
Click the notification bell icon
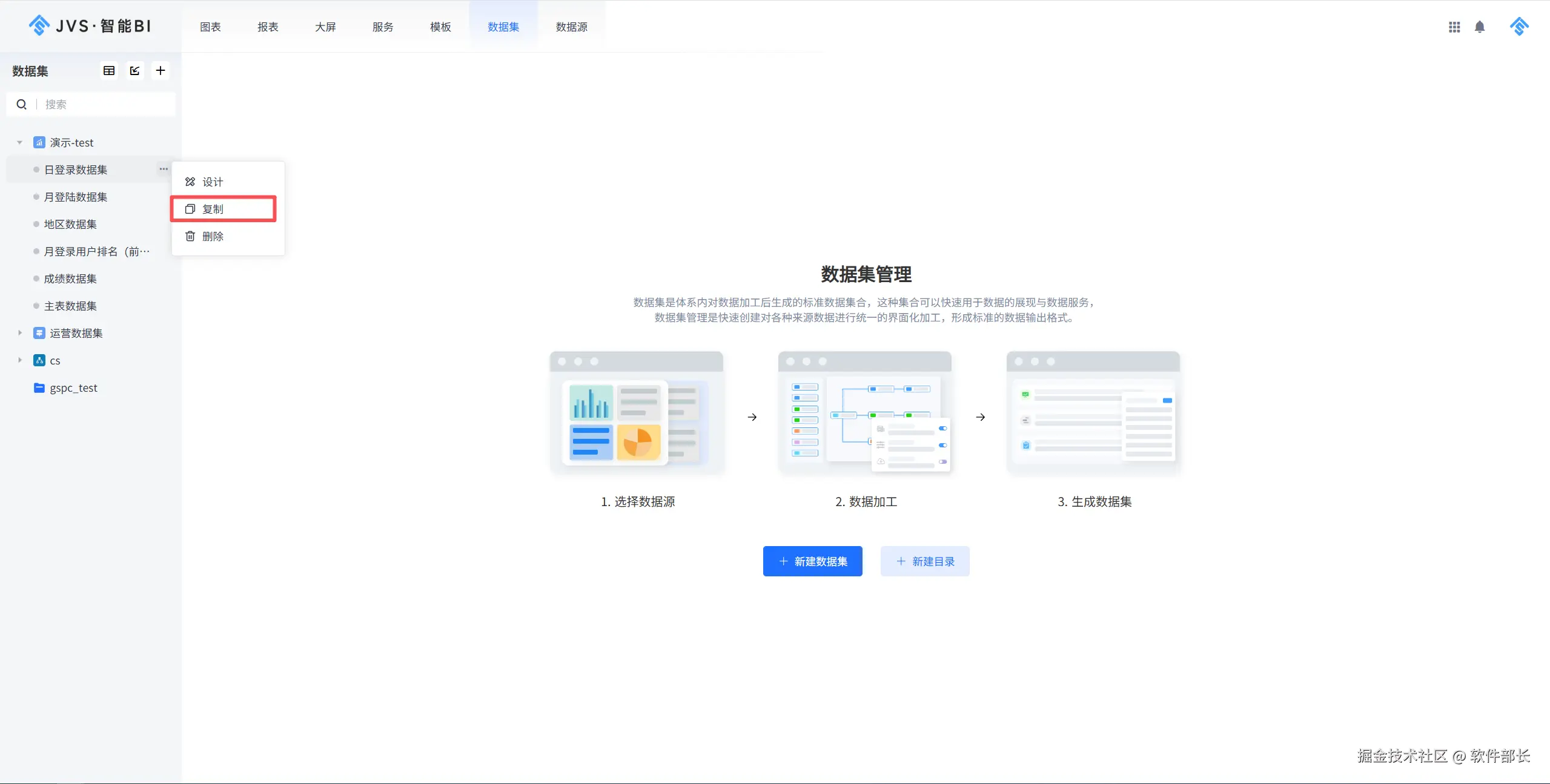(1480, 27)
